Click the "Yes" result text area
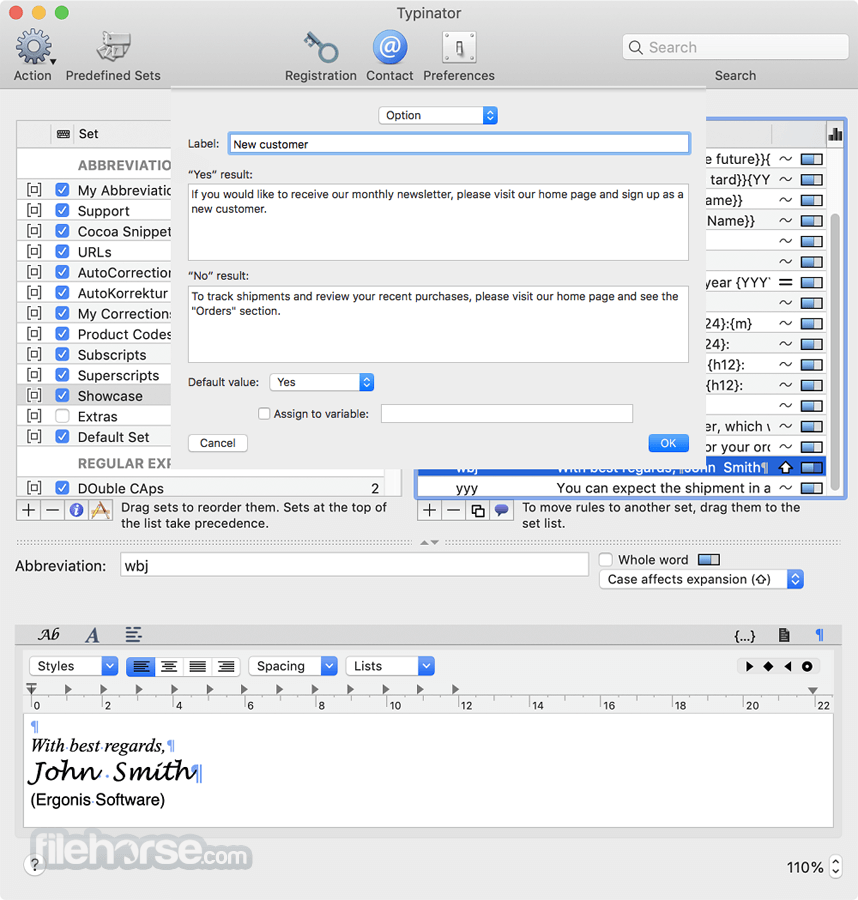The width and height of the screenshot is (858, 900). point(438,223)
